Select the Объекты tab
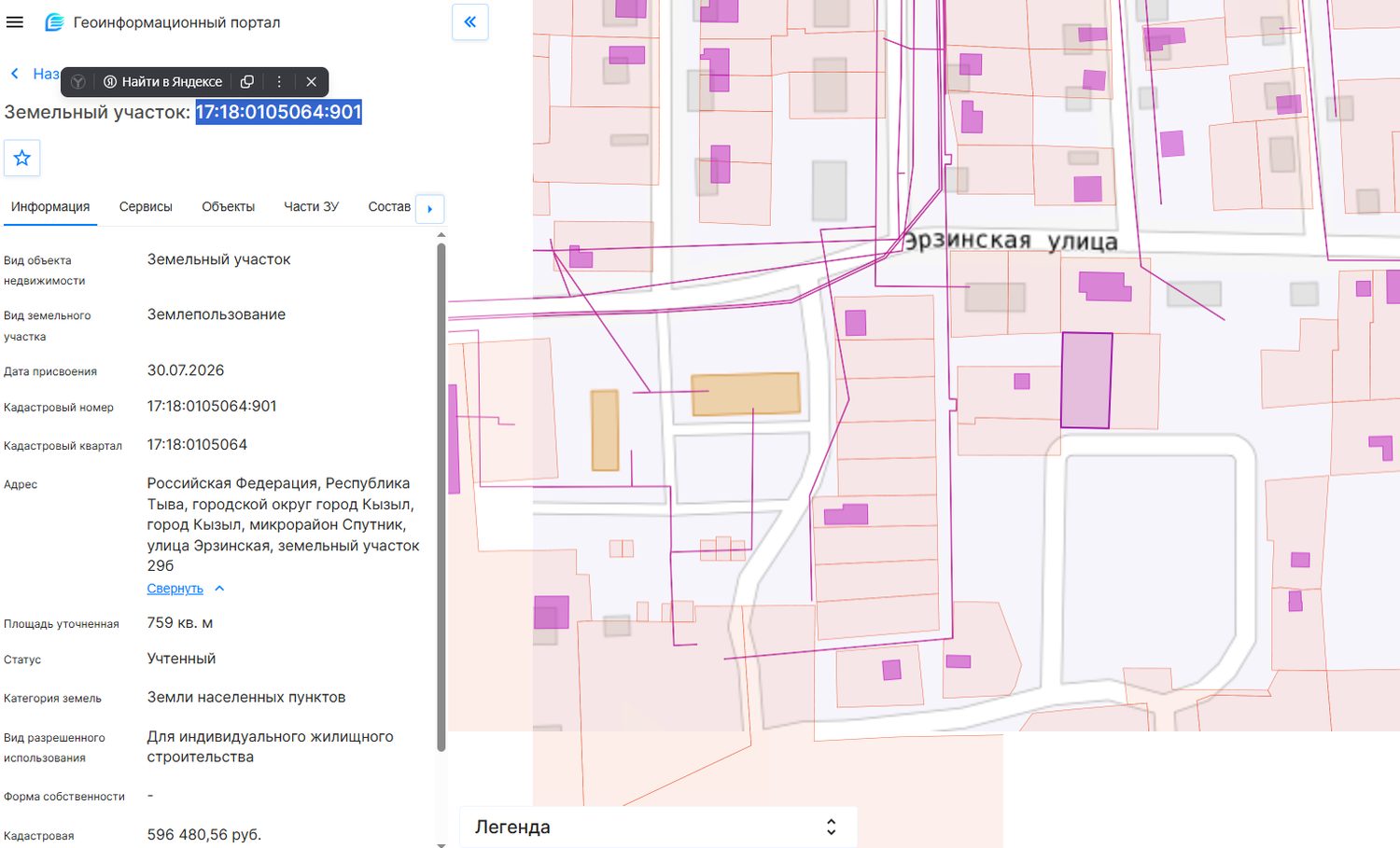Image resolution: width=1400 pixels, height=848 pixels. pyautogui.click(x=228, y=207)
